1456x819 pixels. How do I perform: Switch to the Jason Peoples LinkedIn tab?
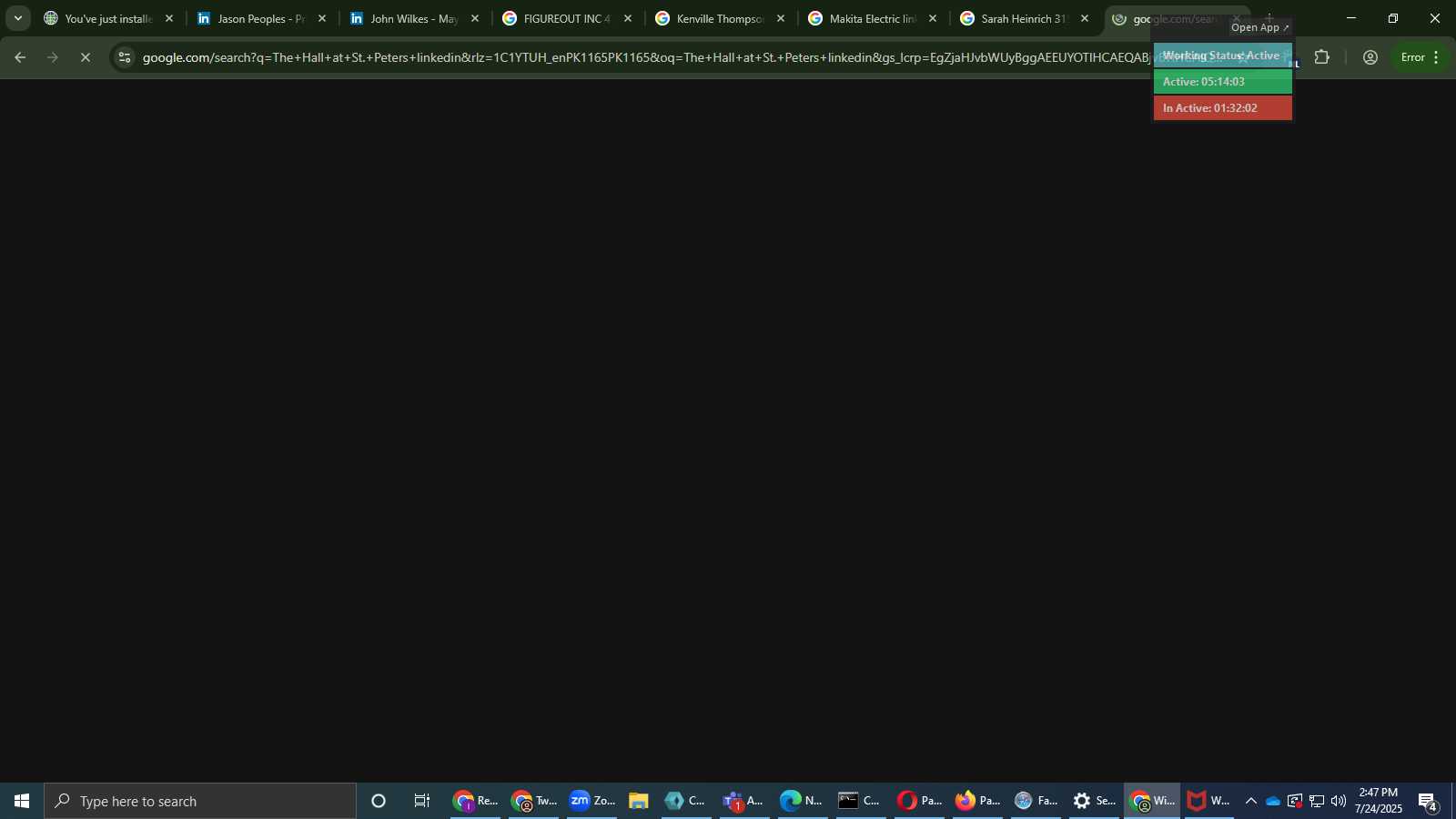tap(251, 18)
